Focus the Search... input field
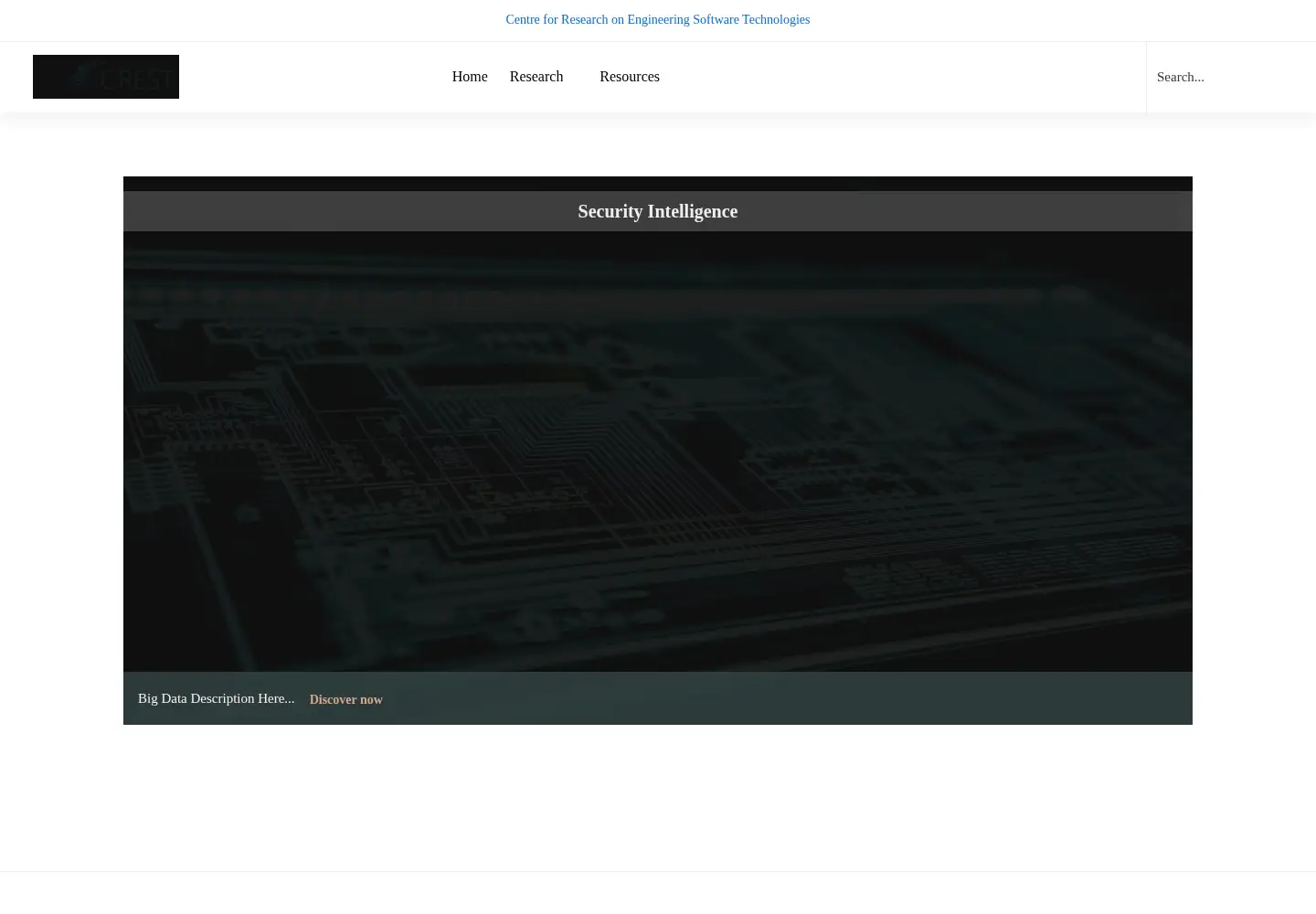The image size is (1316, 914). 1230,77
